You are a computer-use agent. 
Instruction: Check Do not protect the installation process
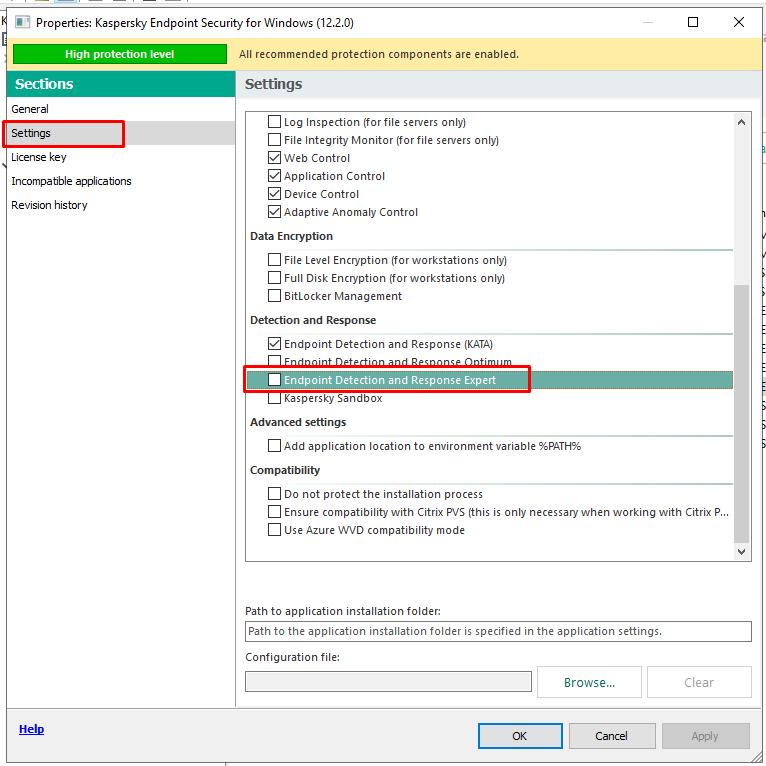[274, 494]
